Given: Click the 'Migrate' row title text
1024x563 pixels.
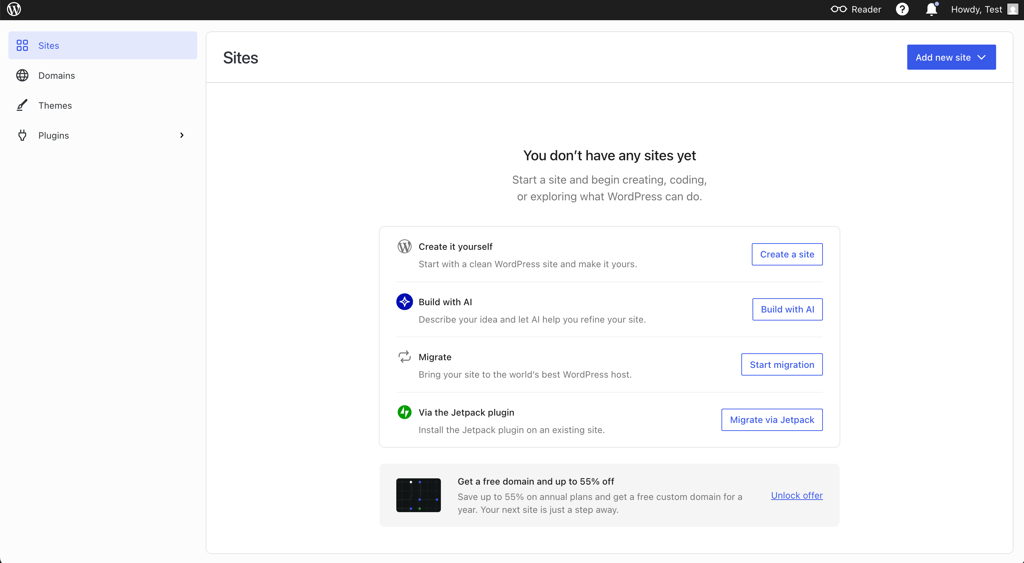Looking at the screenshot, I should pyautogui.click(x=435, y=357).
